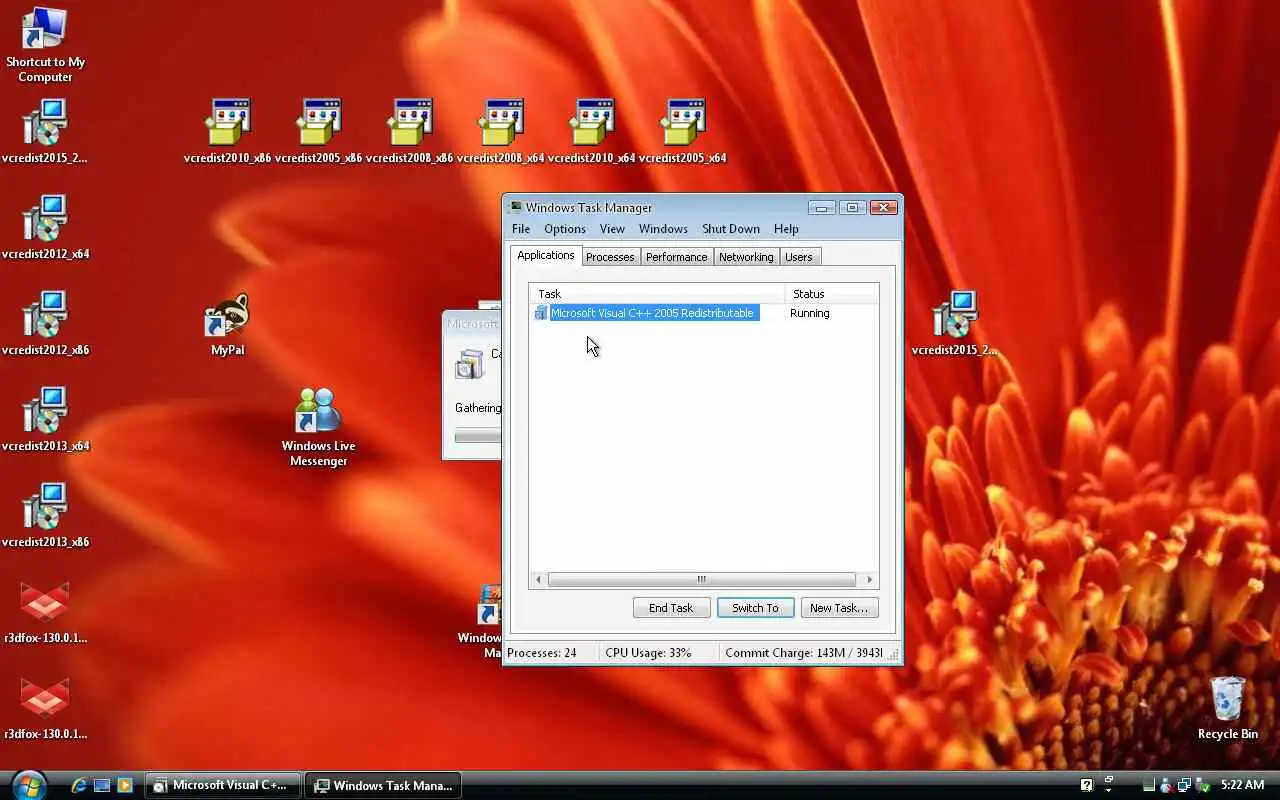Select the vcredist2013_x64 desktop icon

point(45,419)
